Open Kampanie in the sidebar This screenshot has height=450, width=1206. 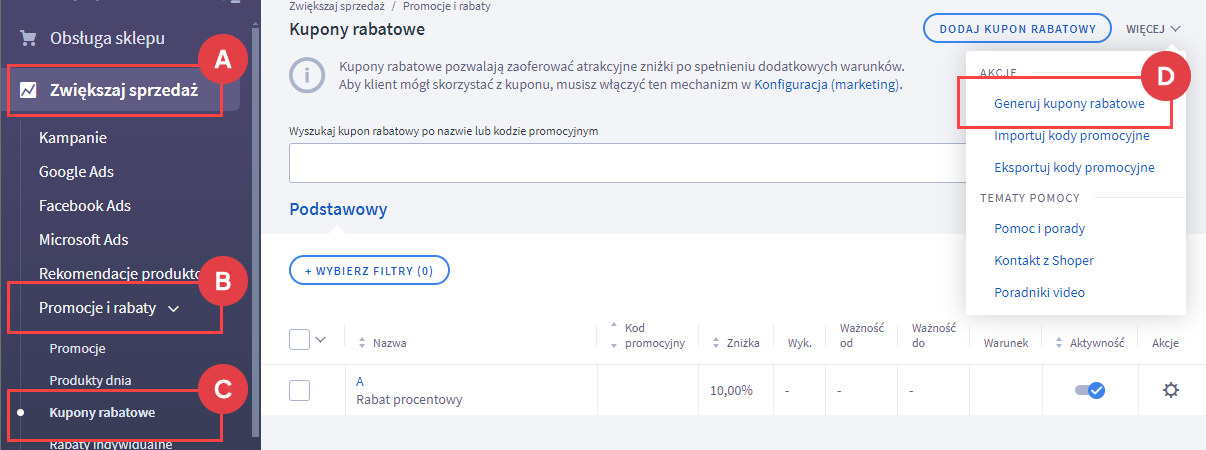click(73, 138)
